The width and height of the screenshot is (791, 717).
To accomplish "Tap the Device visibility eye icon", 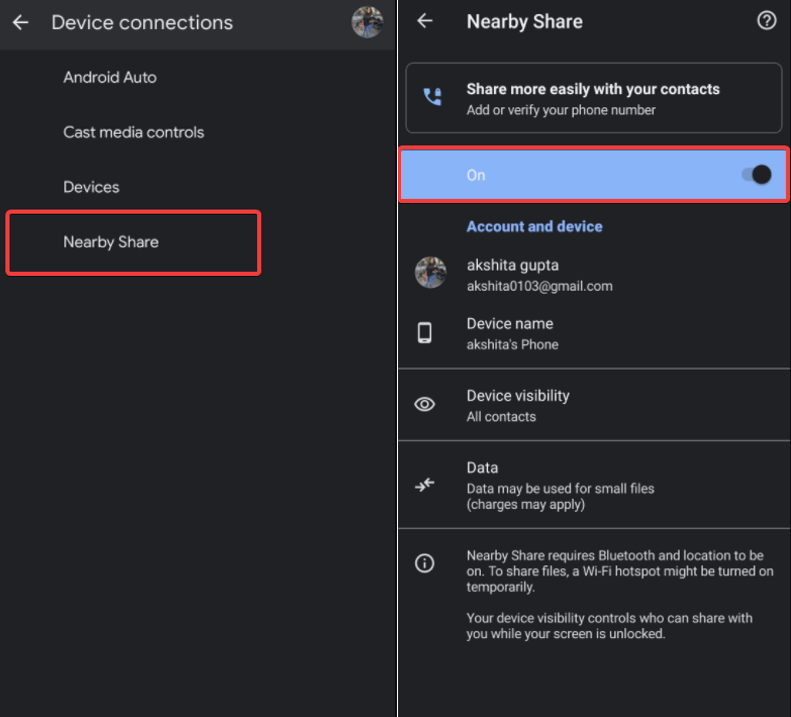I will click(425, 405).
